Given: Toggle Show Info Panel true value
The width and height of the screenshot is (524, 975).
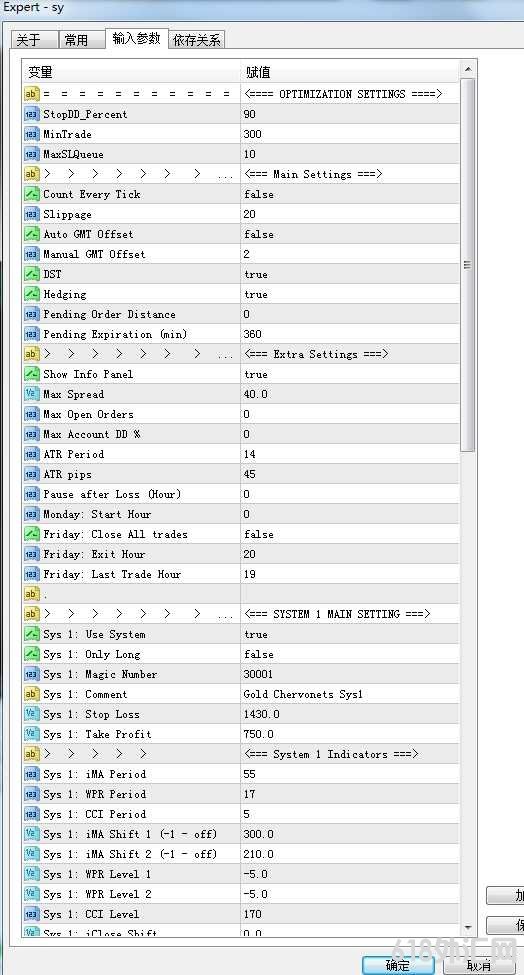Looking at the screenshot, I should click(x=350, y=374).
